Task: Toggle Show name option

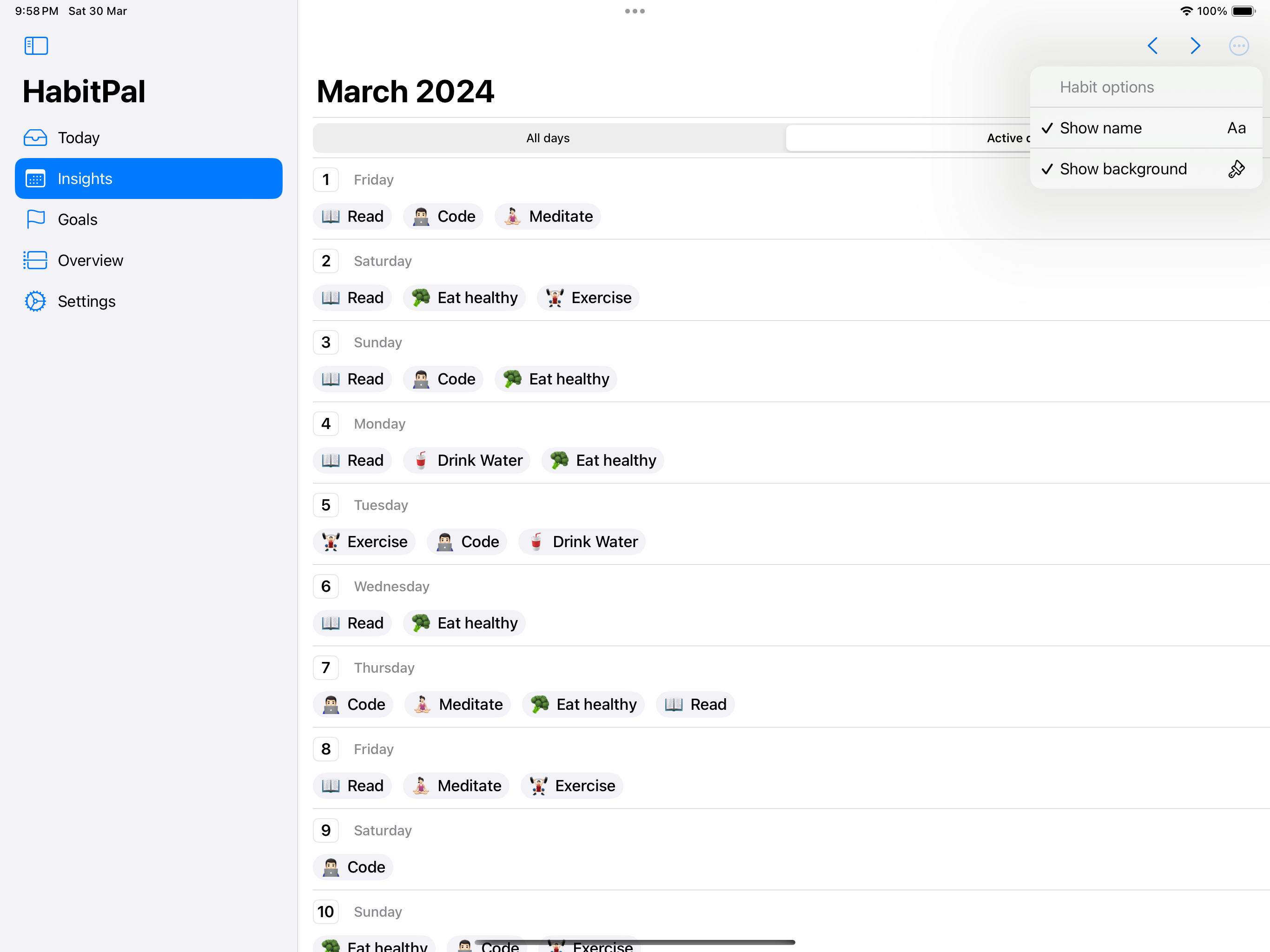Action: (x=1145, y=128)
